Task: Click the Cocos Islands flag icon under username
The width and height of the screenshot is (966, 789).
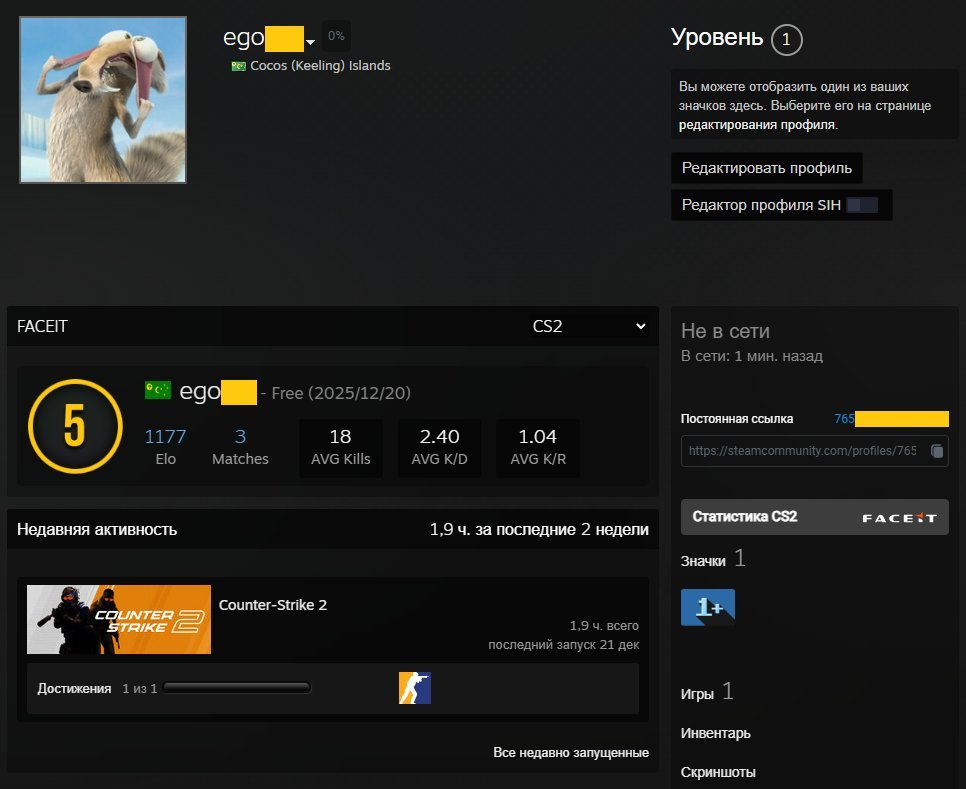Action: [239, 66]
